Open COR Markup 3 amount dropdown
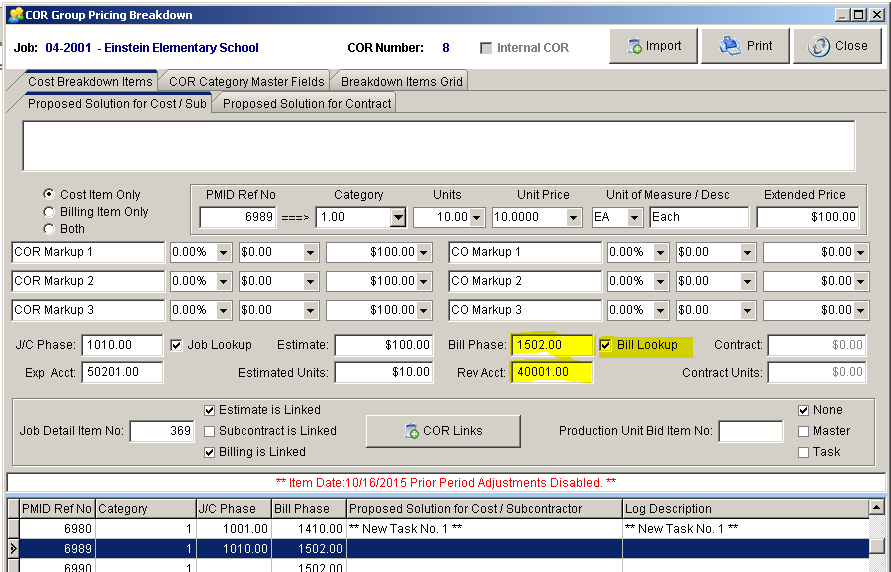 click(310, 310)
